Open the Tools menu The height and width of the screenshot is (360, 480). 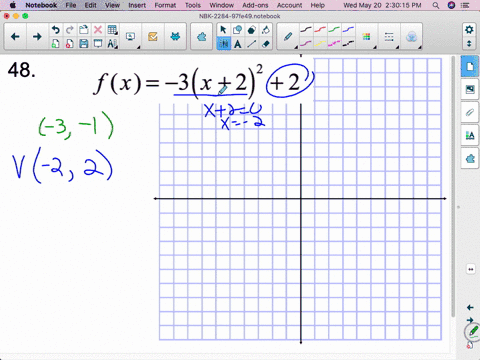193,5
